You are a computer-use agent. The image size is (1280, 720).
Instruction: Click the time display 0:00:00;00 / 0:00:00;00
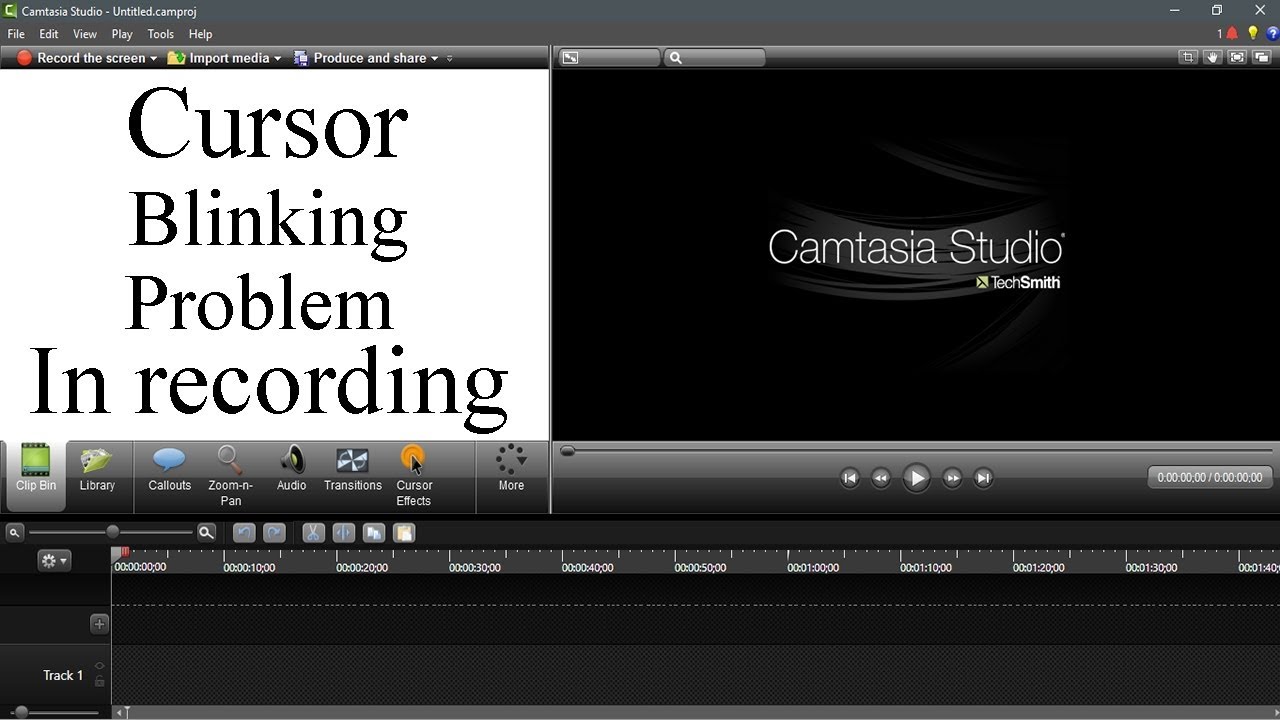tap(1210, 478)
